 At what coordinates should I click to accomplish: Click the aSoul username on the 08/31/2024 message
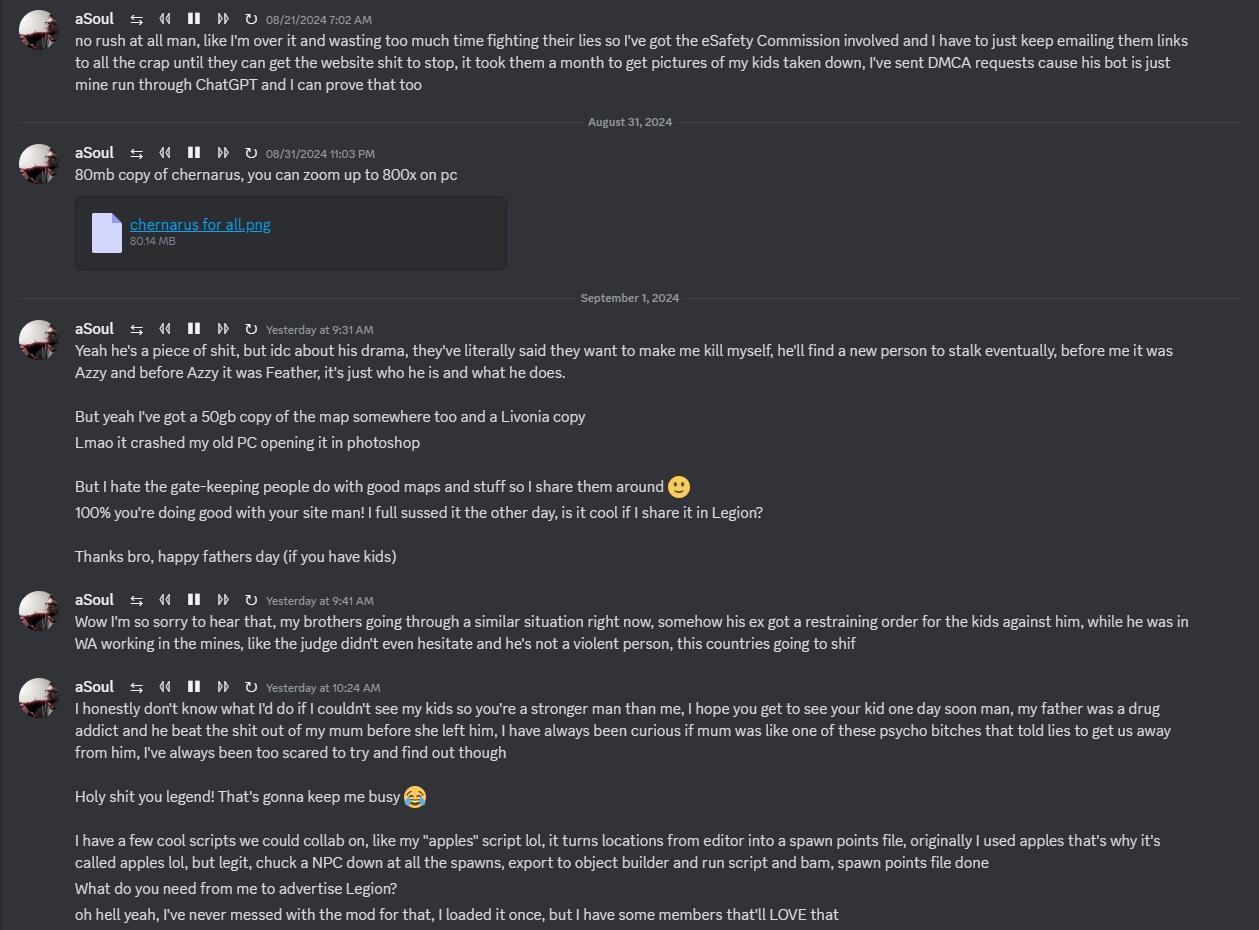[x=94, y=153]
